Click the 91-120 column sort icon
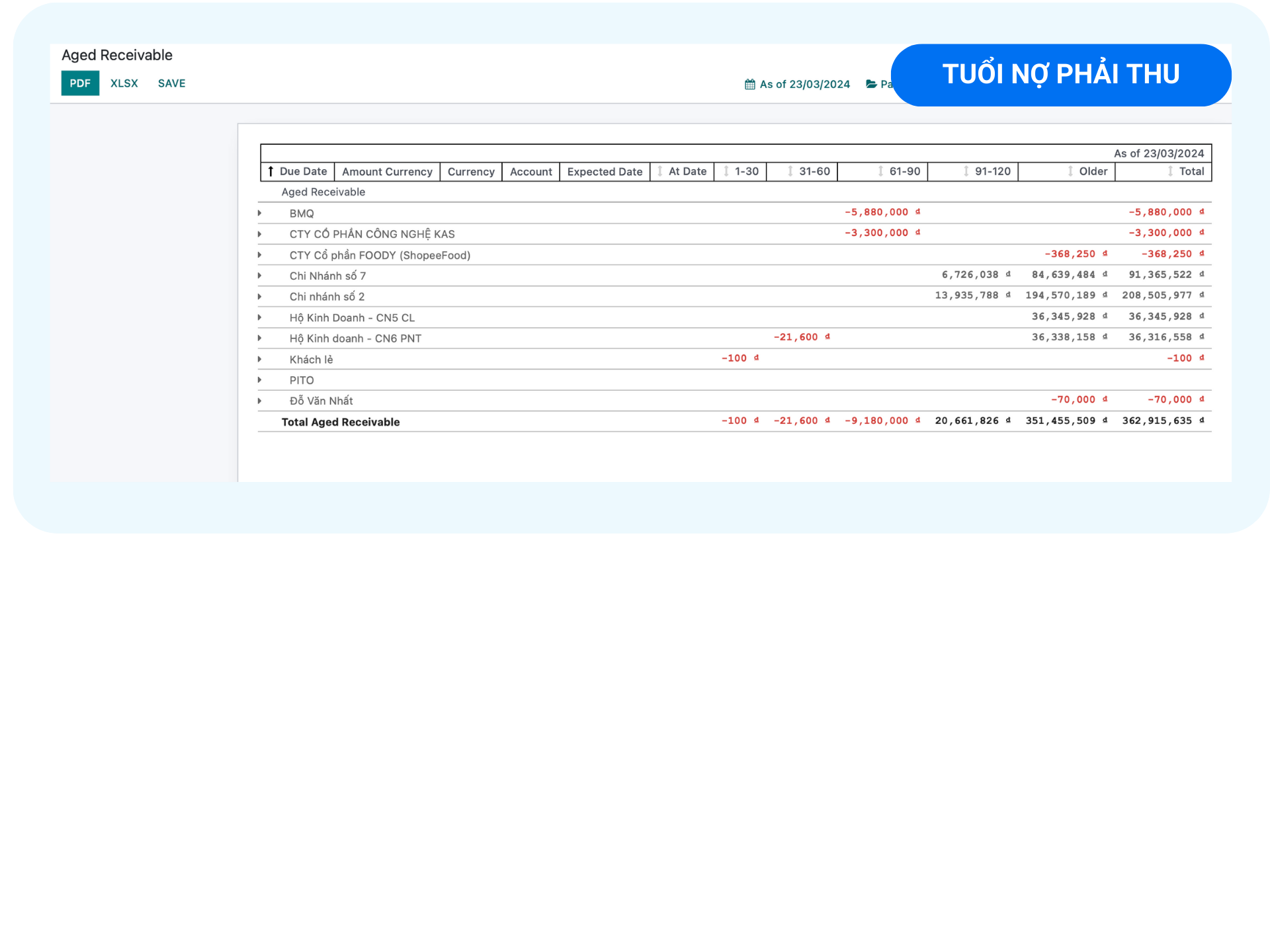 (966, 172)
